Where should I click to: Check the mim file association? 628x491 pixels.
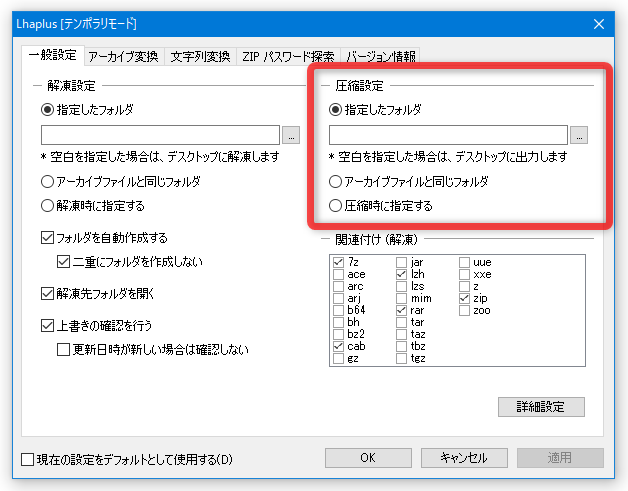coord(401,298)
